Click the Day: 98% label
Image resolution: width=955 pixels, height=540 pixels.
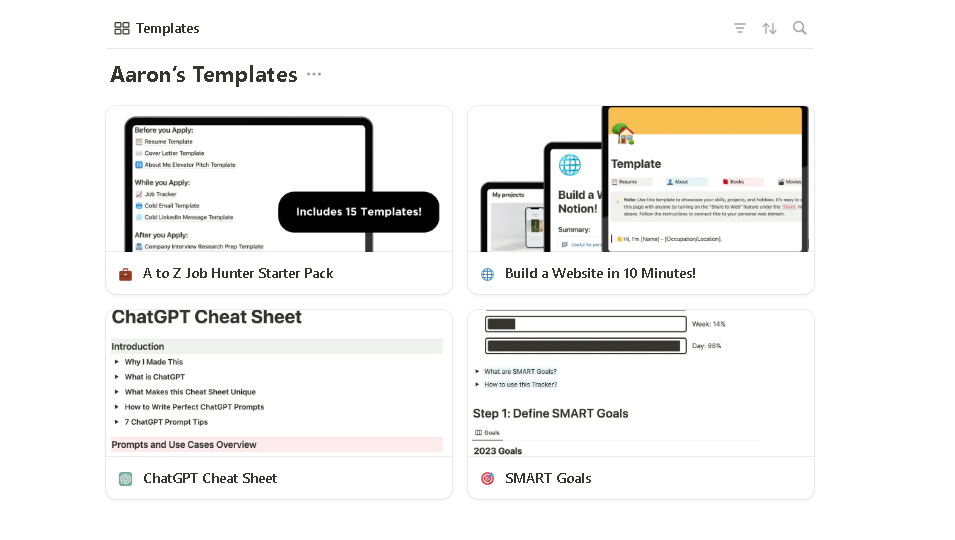[707, 346]
